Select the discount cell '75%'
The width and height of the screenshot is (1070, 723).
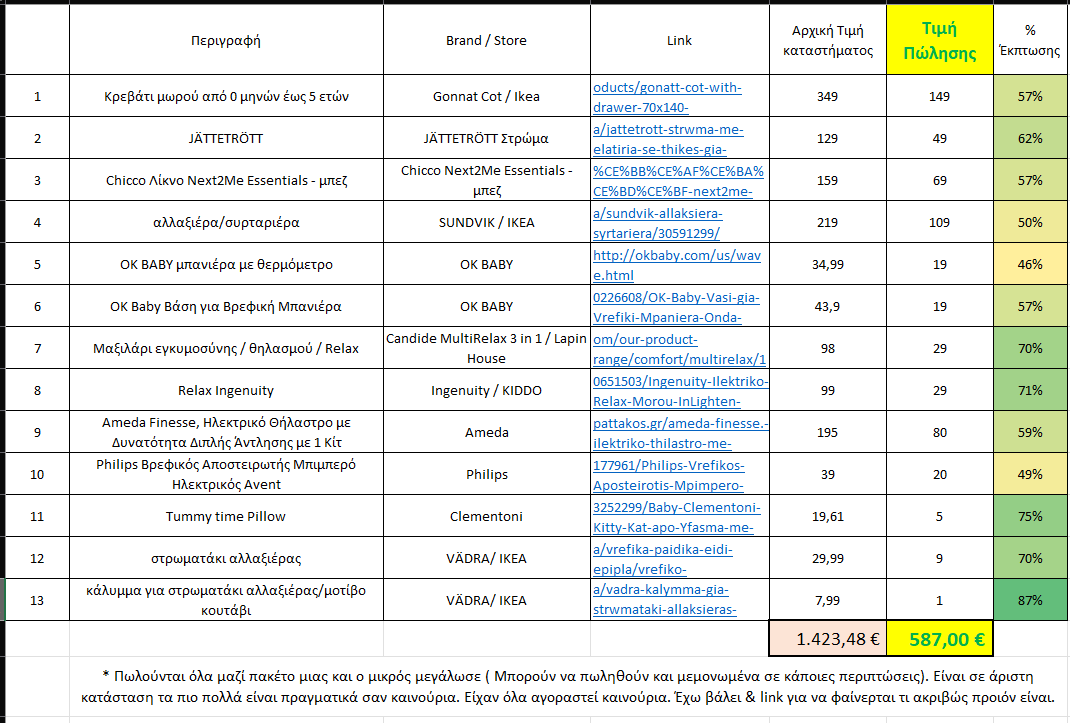1030,516
